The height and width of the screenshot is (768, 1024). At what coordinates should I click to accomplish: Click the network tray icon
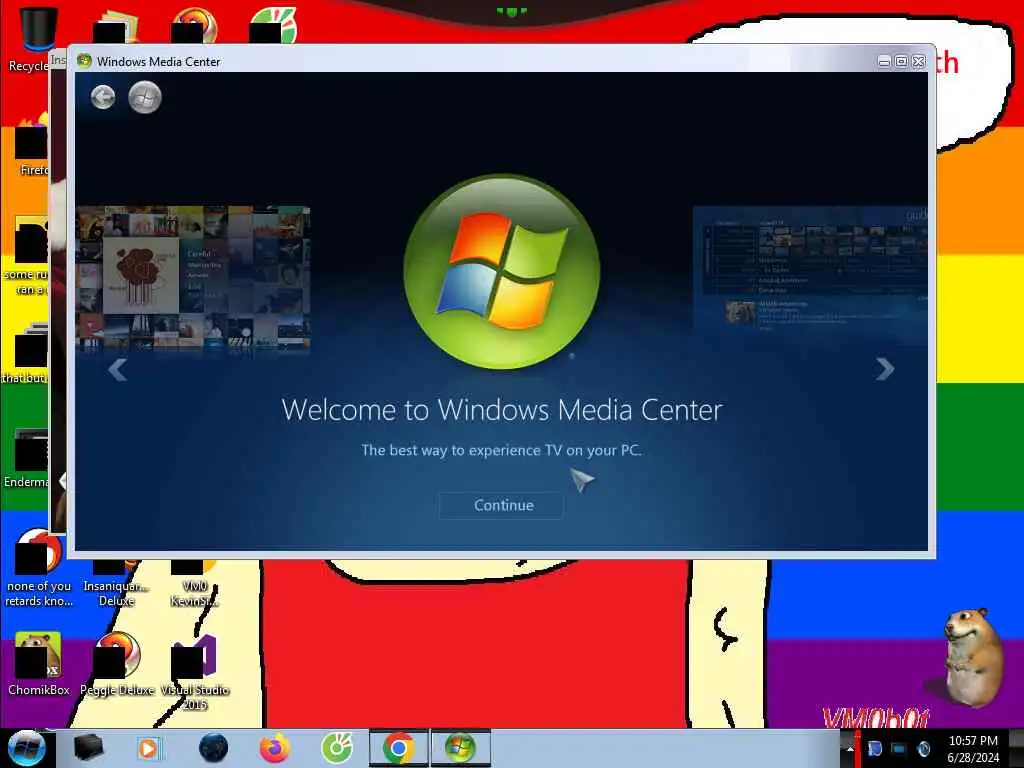(899, 748)
